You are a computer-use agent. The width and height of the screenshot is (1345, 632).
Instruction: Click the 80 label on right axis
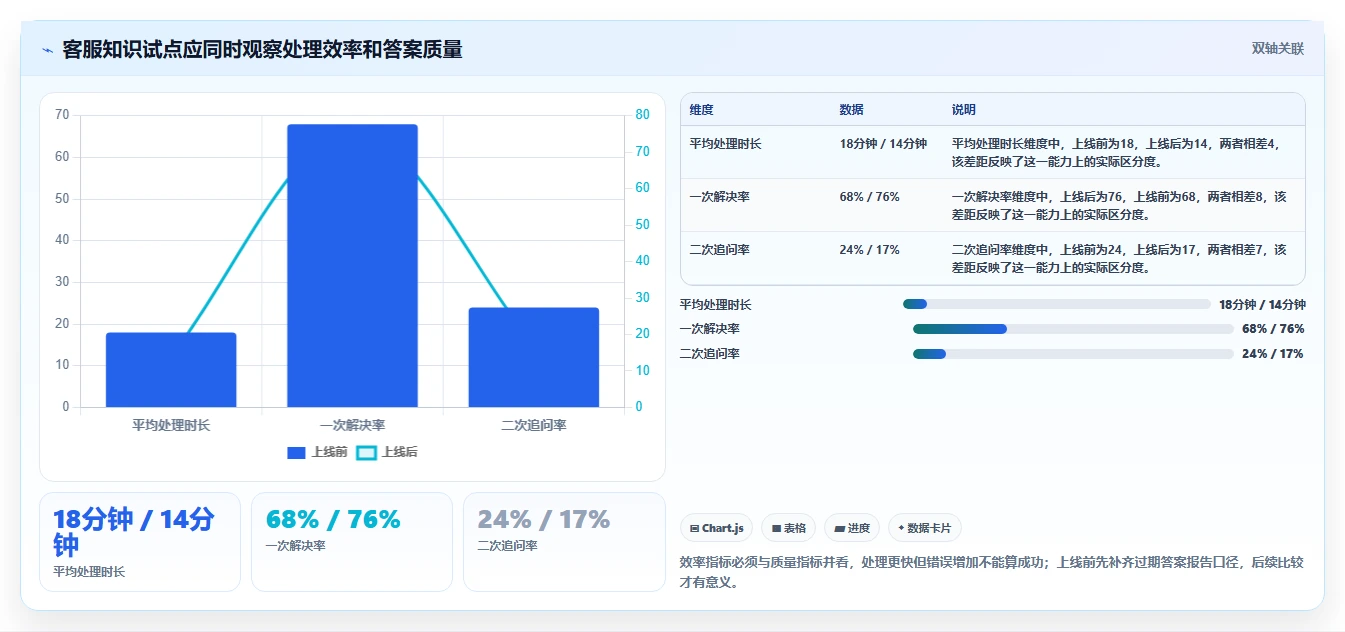[642, 115]
